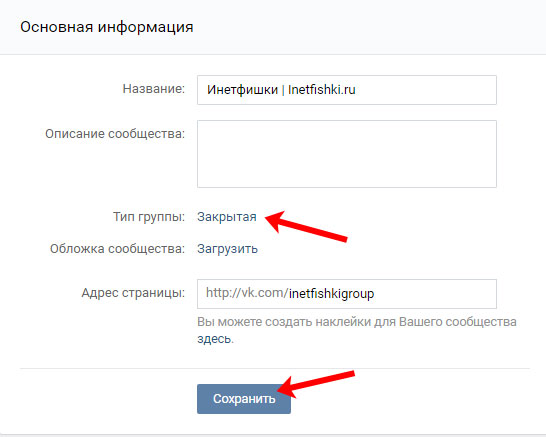Screen dimensions: 546x437
Task: Click the Загрузить cover upload link
Action: (x=227, y=249)
